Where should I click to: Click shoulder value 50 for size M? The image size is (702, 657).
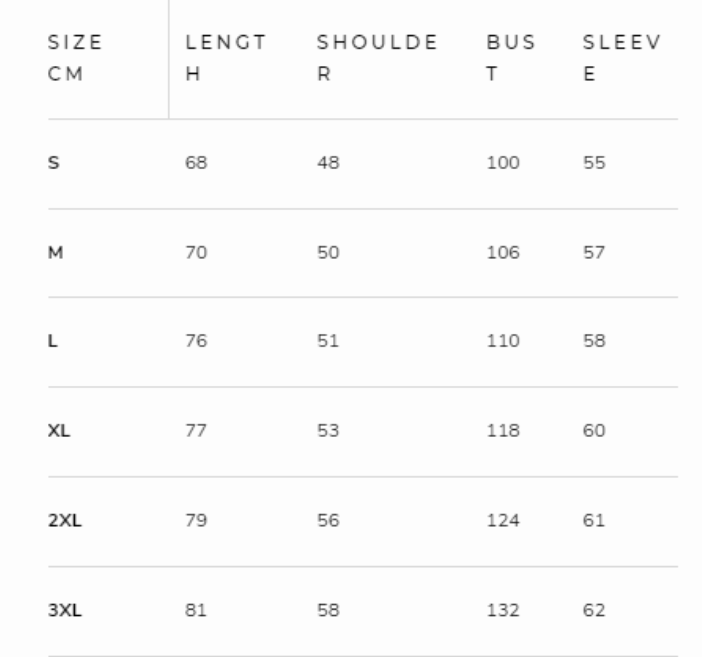tap(328, 253)
